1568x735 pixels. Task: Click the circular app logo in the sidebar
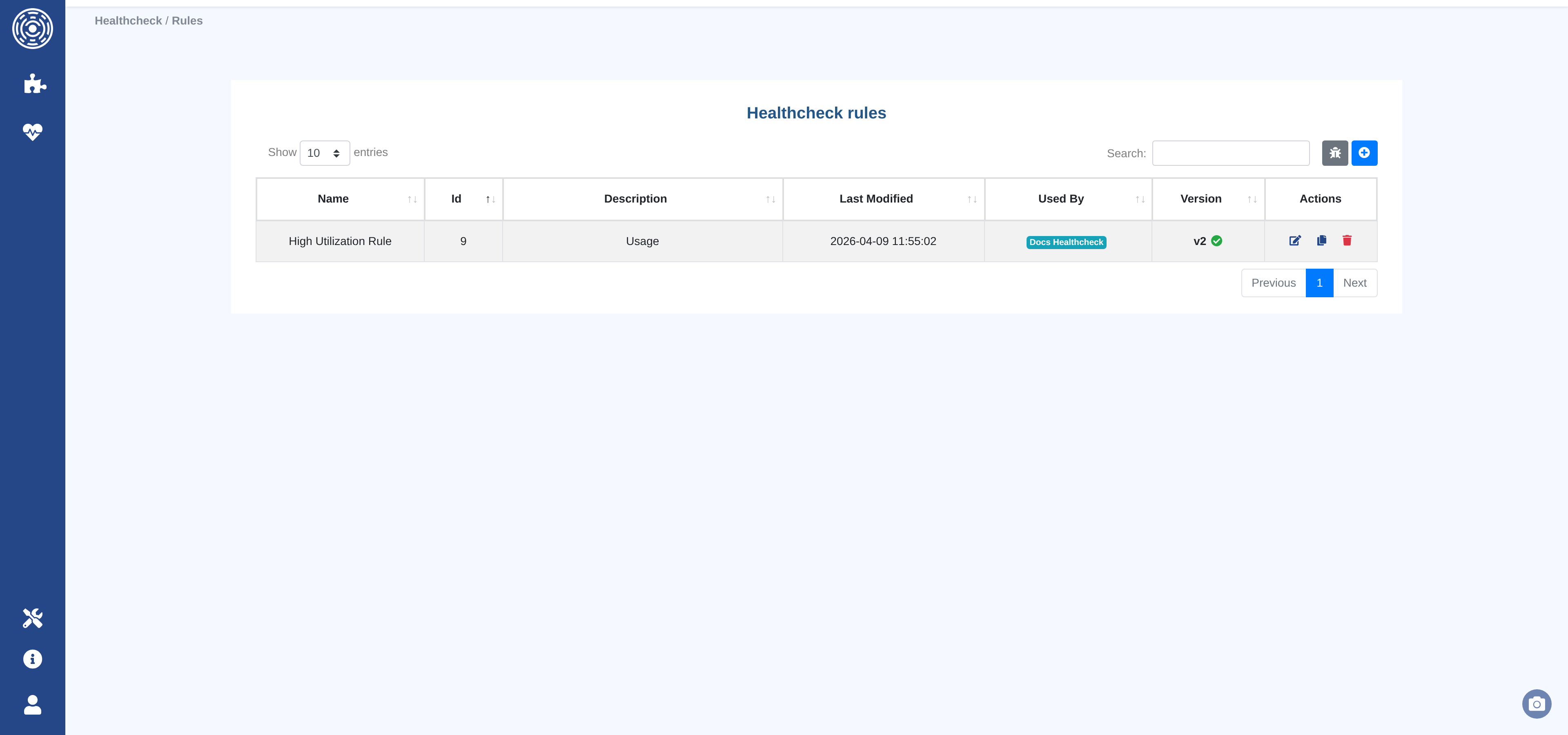tap(32, 29)
